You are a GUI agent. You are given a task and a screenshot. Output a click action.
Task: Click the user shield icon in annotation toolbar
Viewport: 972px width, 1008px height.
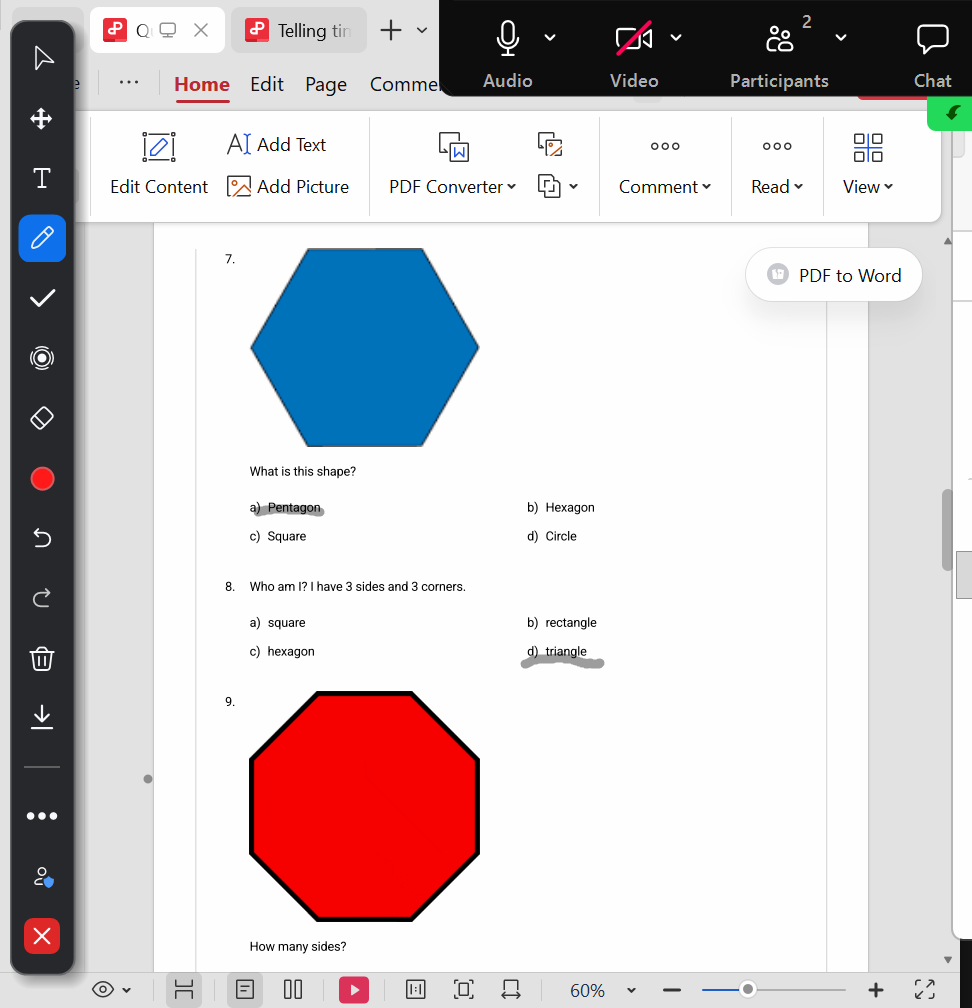point(42,877)
